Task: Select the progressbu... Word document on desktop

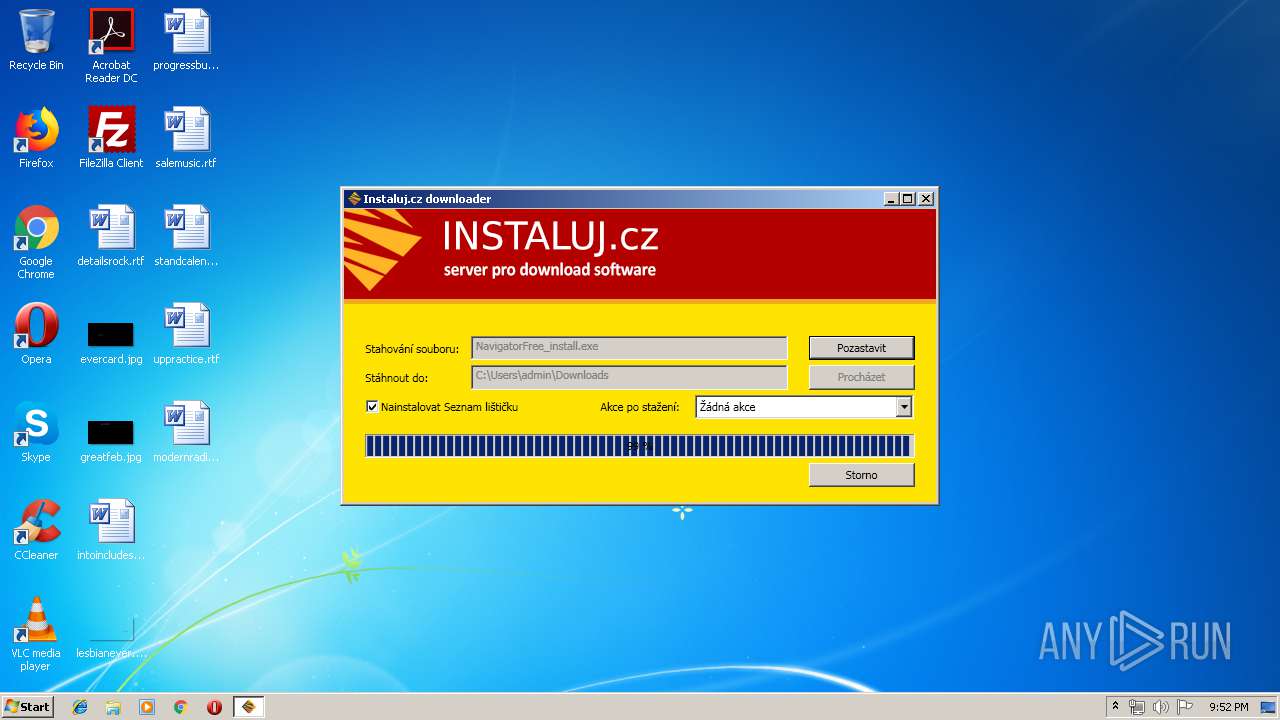Action: click(x=186, y=41)
